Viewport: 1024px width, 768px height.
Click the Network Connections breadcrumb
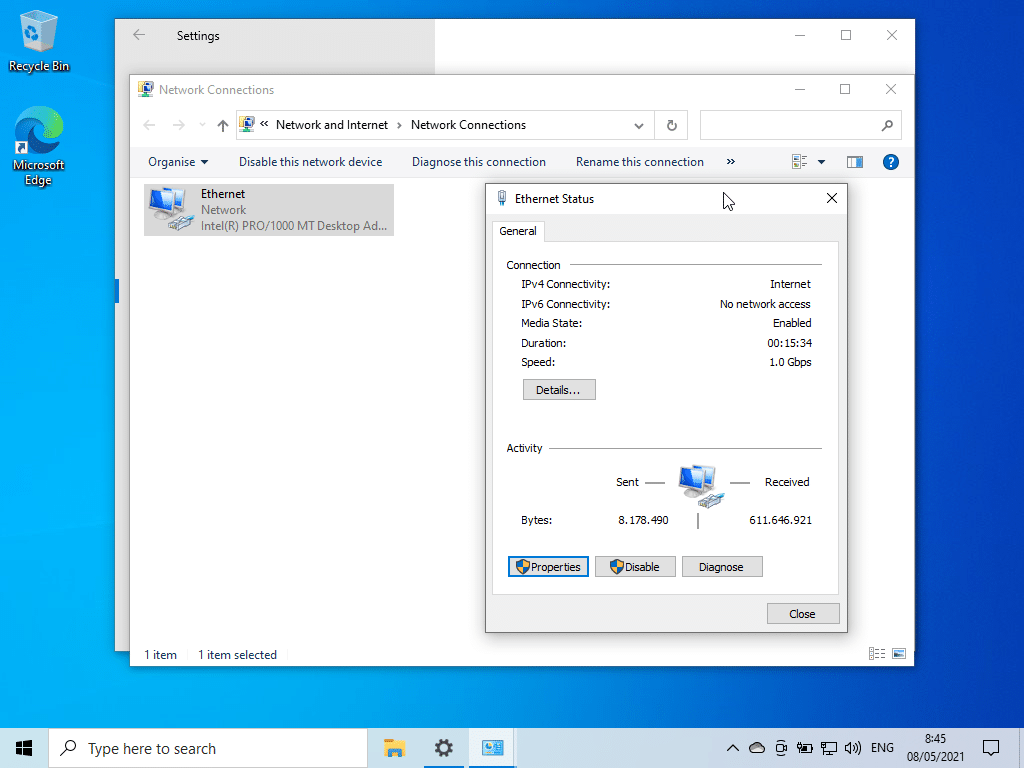click(x=468, y=125)
